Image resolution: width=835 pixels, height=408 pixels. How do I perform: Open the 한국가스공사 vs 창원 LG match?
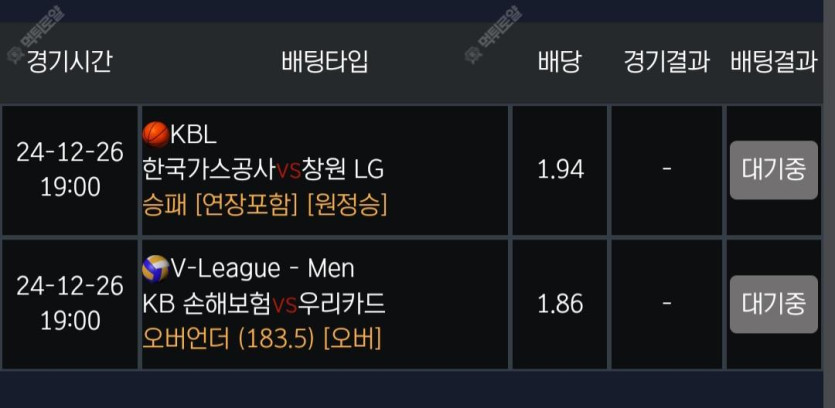263,169
